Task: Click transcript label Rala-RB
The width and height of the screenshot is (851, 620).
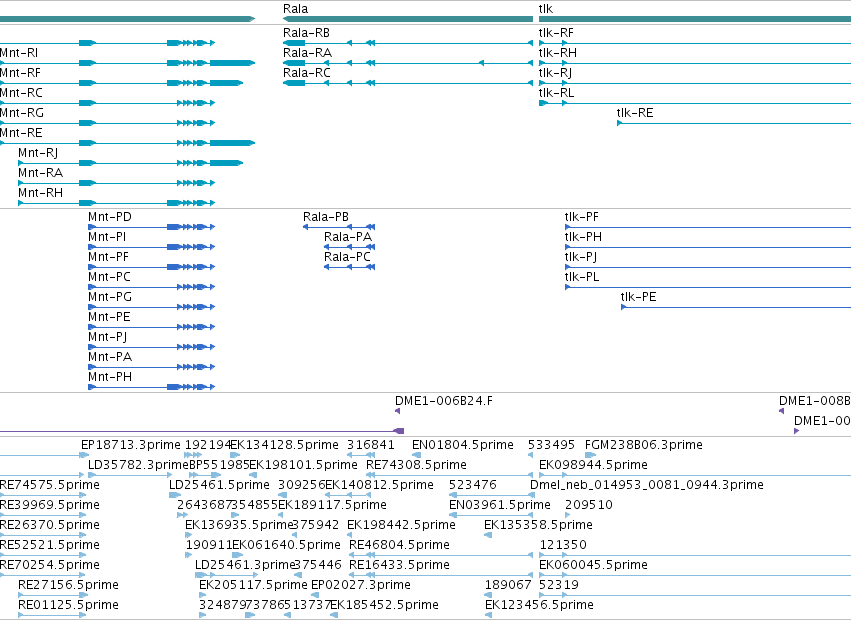Action: [x=306, y=33]
